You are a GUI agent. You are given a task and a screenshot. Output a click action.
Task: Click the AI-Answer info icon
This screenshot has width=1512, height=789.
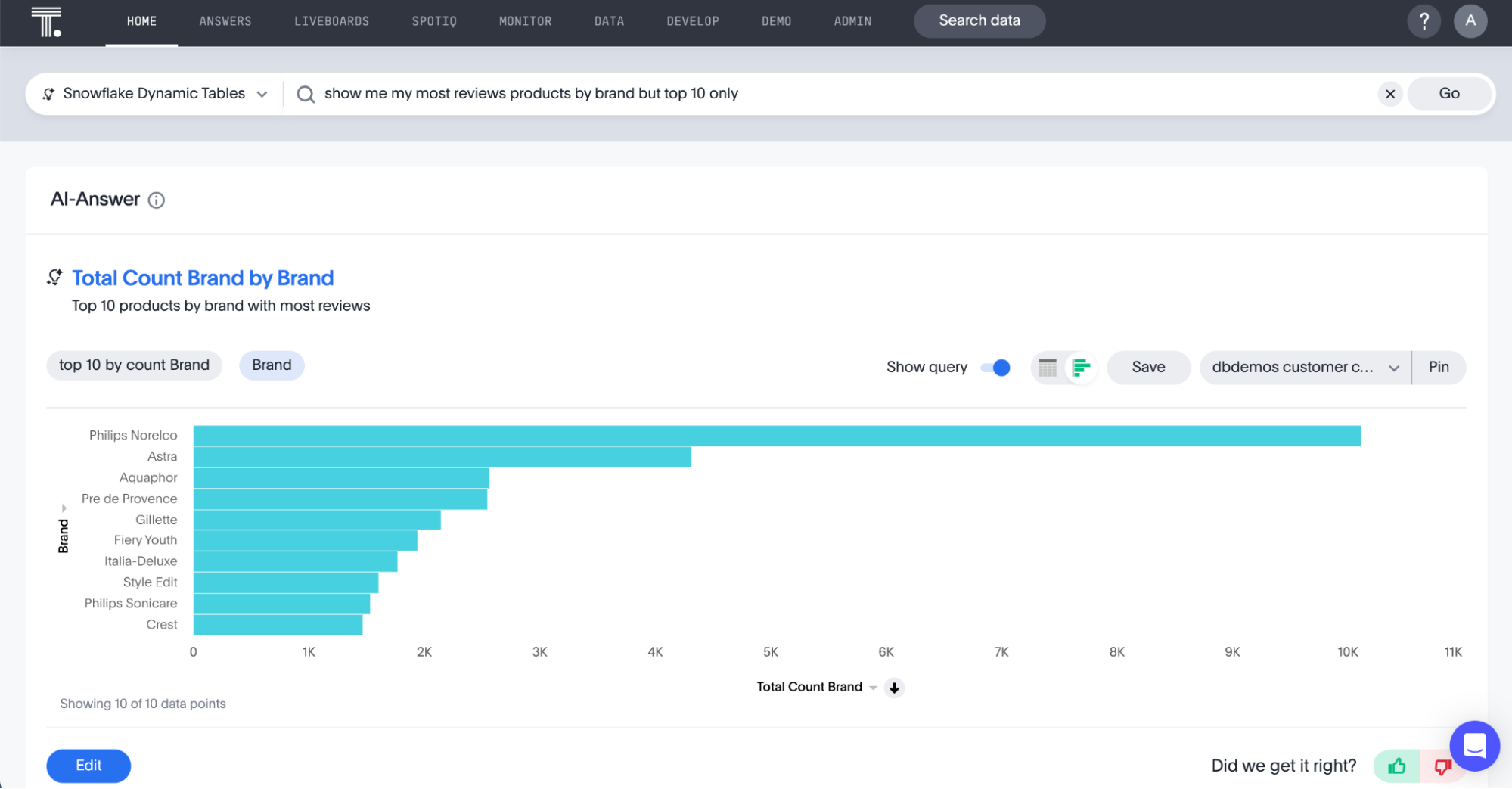point(156,200)
